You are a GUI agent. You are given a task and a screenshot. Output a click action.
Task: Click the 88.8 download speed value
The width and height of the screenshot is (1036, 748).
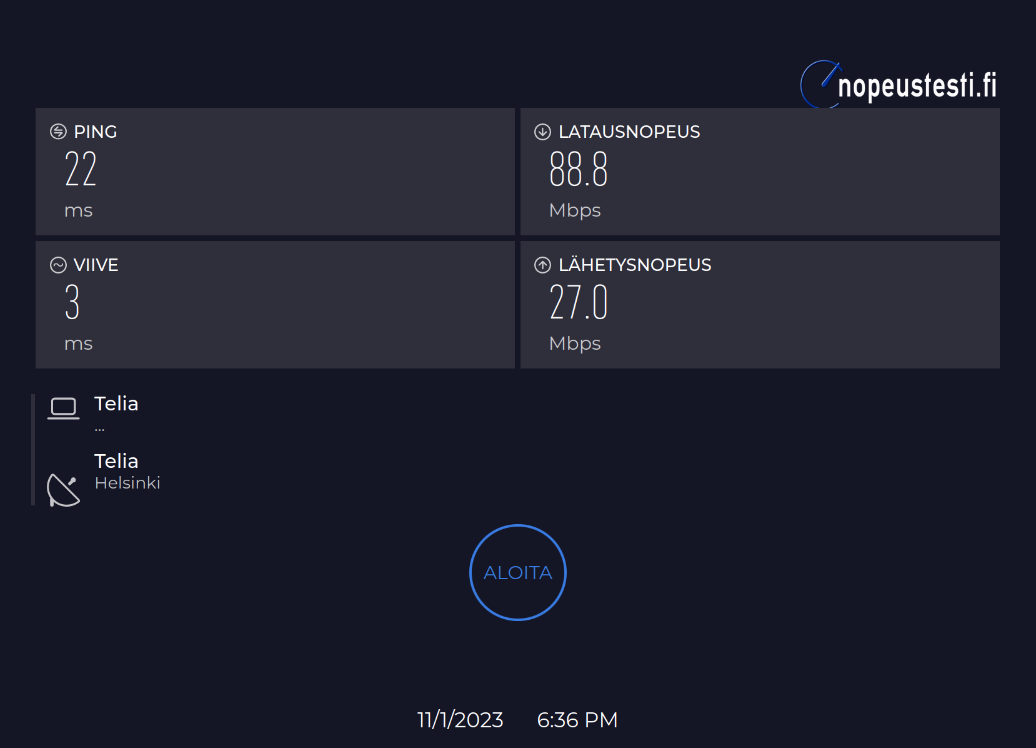(578, 169)
